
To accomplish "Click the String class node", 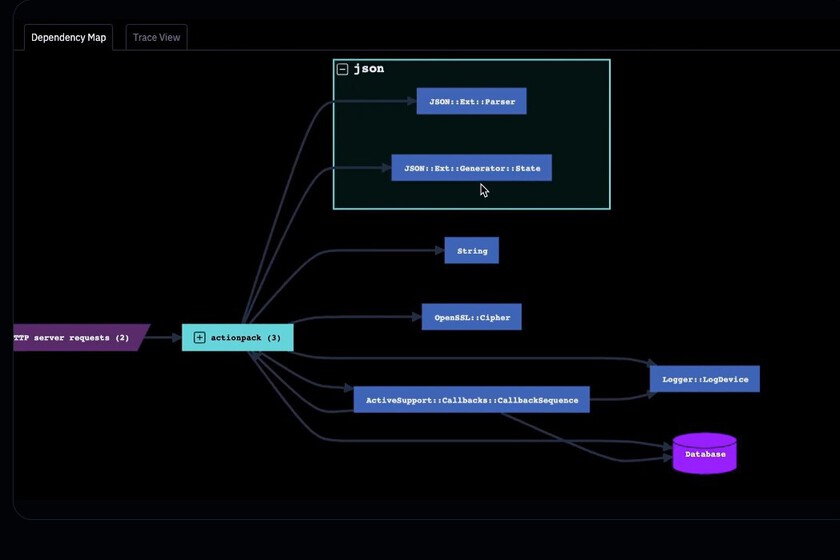I will click(x=471, y=251).
